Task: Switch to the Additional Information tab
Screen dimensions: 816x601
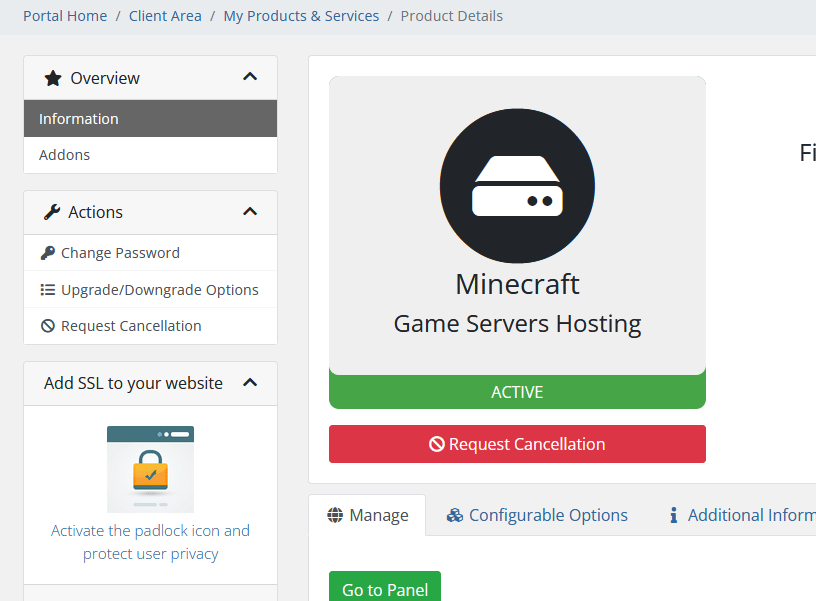Action: click(x=742, y=515)
